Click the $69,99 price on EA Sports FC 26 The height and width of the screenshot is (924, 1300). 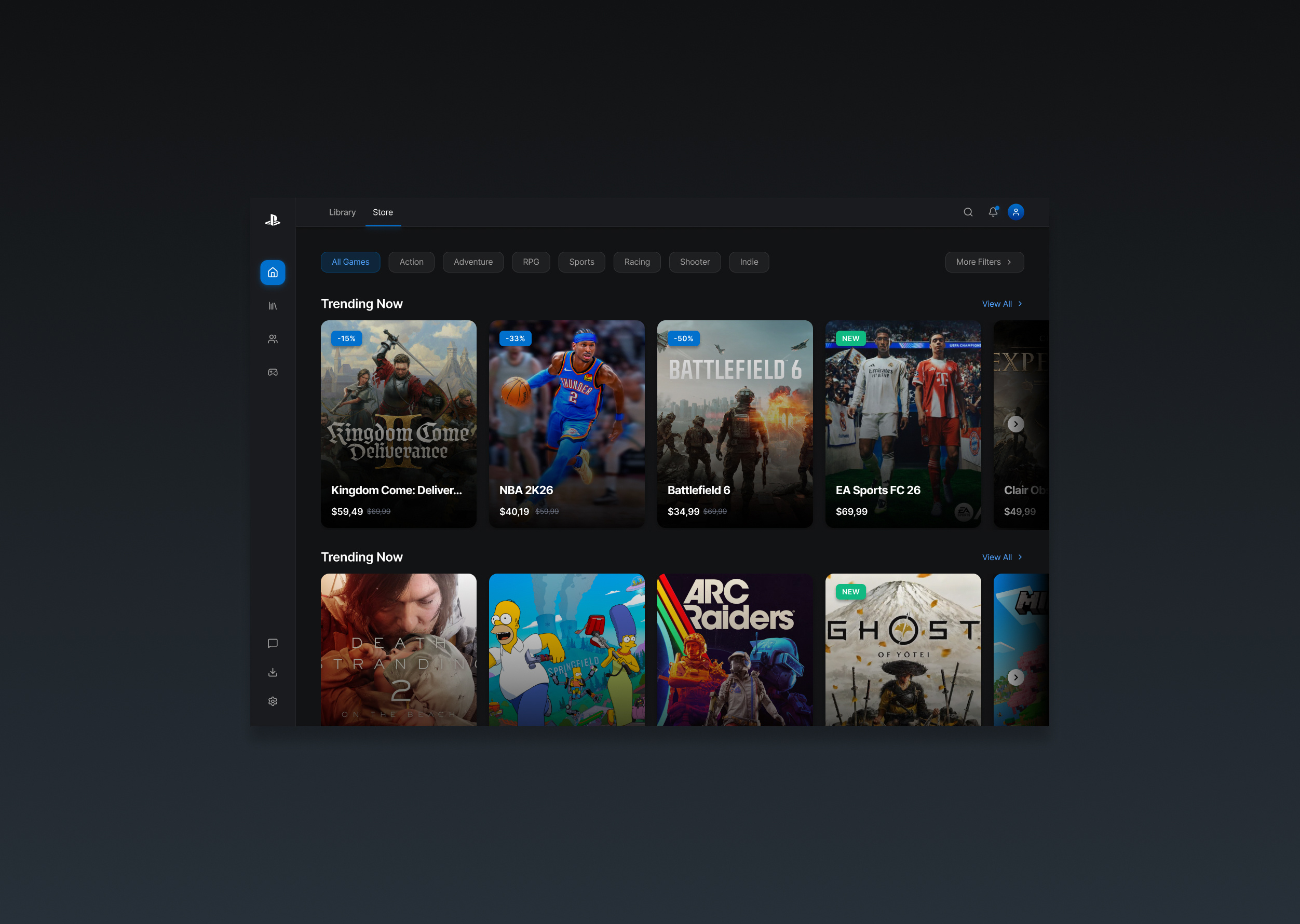[x=851, y=512]
